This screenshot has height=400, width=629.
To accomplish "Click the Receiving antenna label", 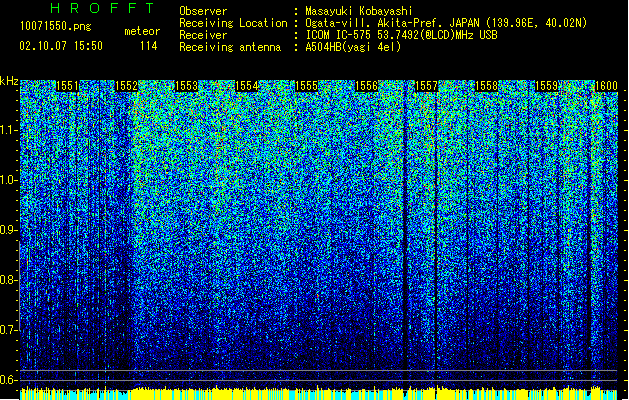I will click(x=230, y=47).
